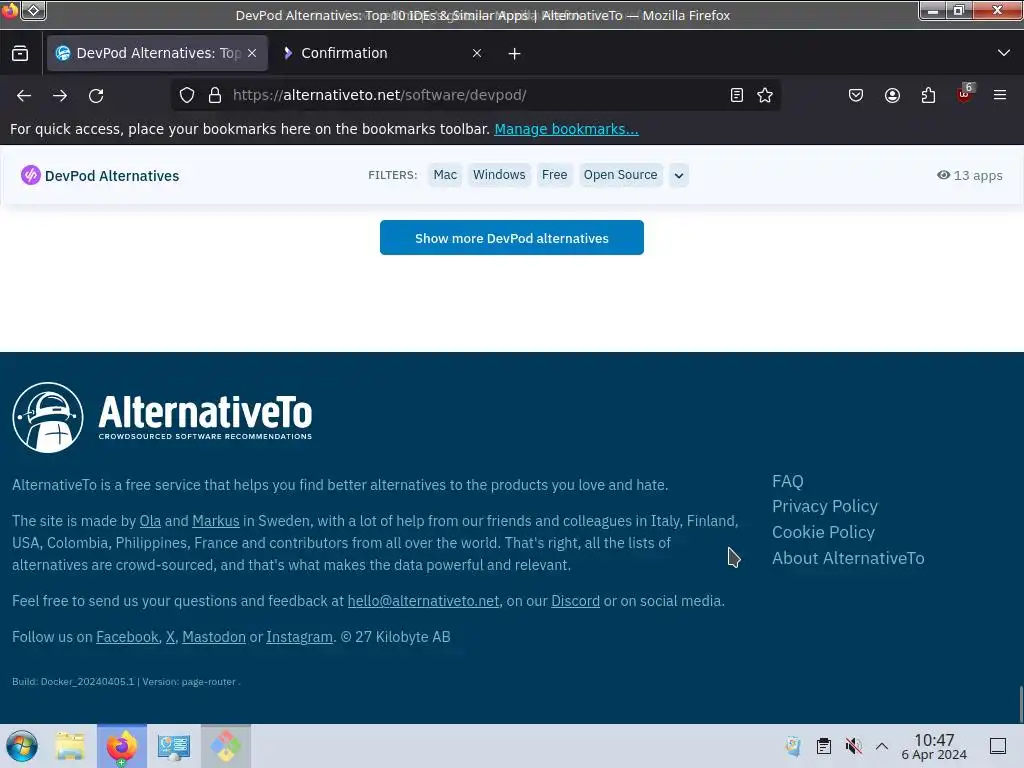Open the Start menu button in taskbar
The image size is (1024, 768).
coord(22,746)
